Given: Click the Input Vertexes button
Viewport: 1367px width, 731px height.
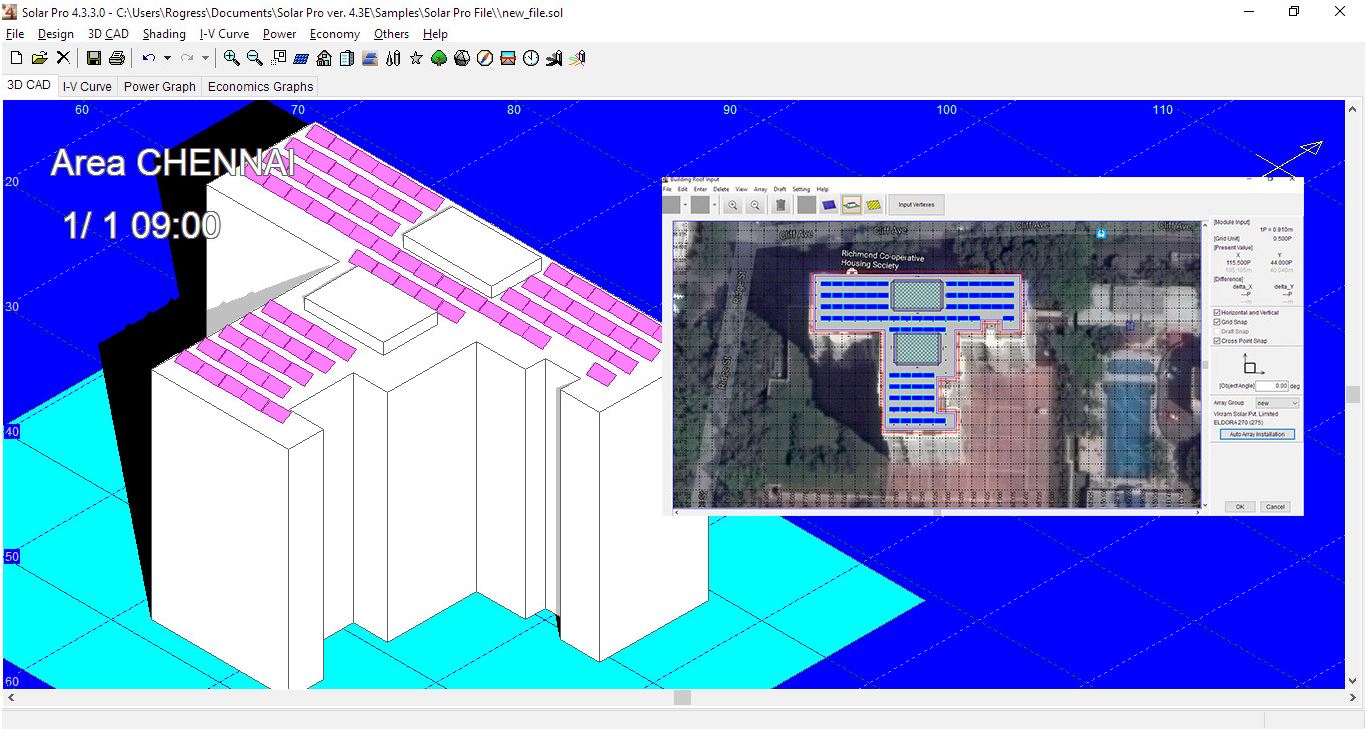Looking at the screenshot, I should pos(916,205).
